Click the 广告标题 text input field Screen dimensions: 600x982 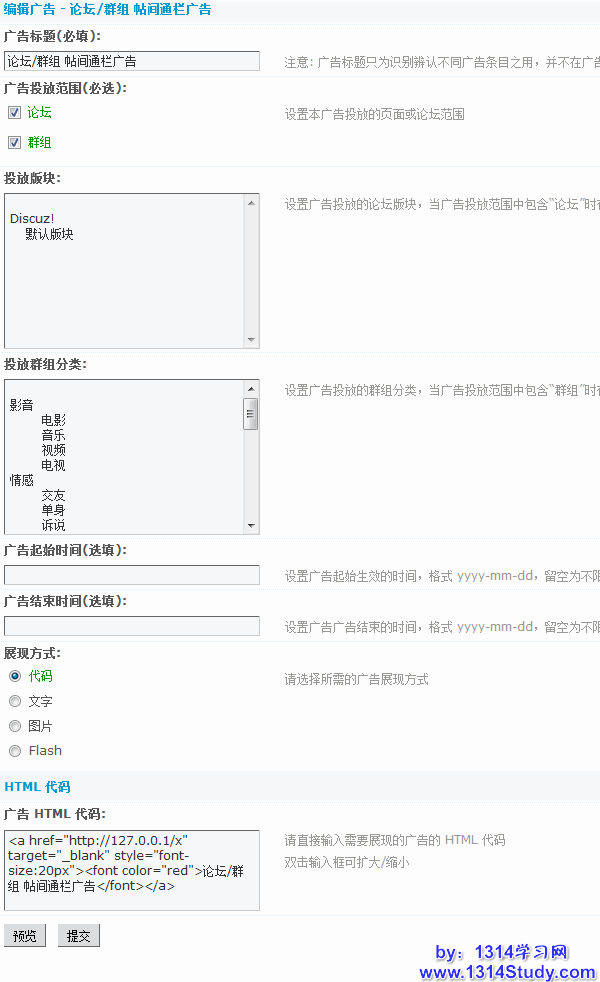pos(131,61)
